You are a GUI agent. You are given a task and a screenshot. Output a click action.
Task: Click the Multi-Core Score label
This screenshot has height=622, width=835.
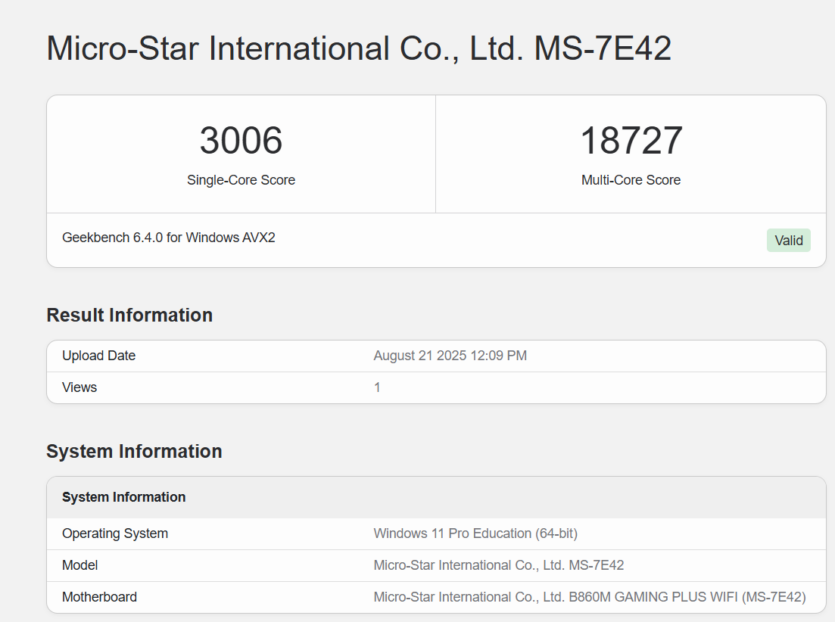point(631,180)
